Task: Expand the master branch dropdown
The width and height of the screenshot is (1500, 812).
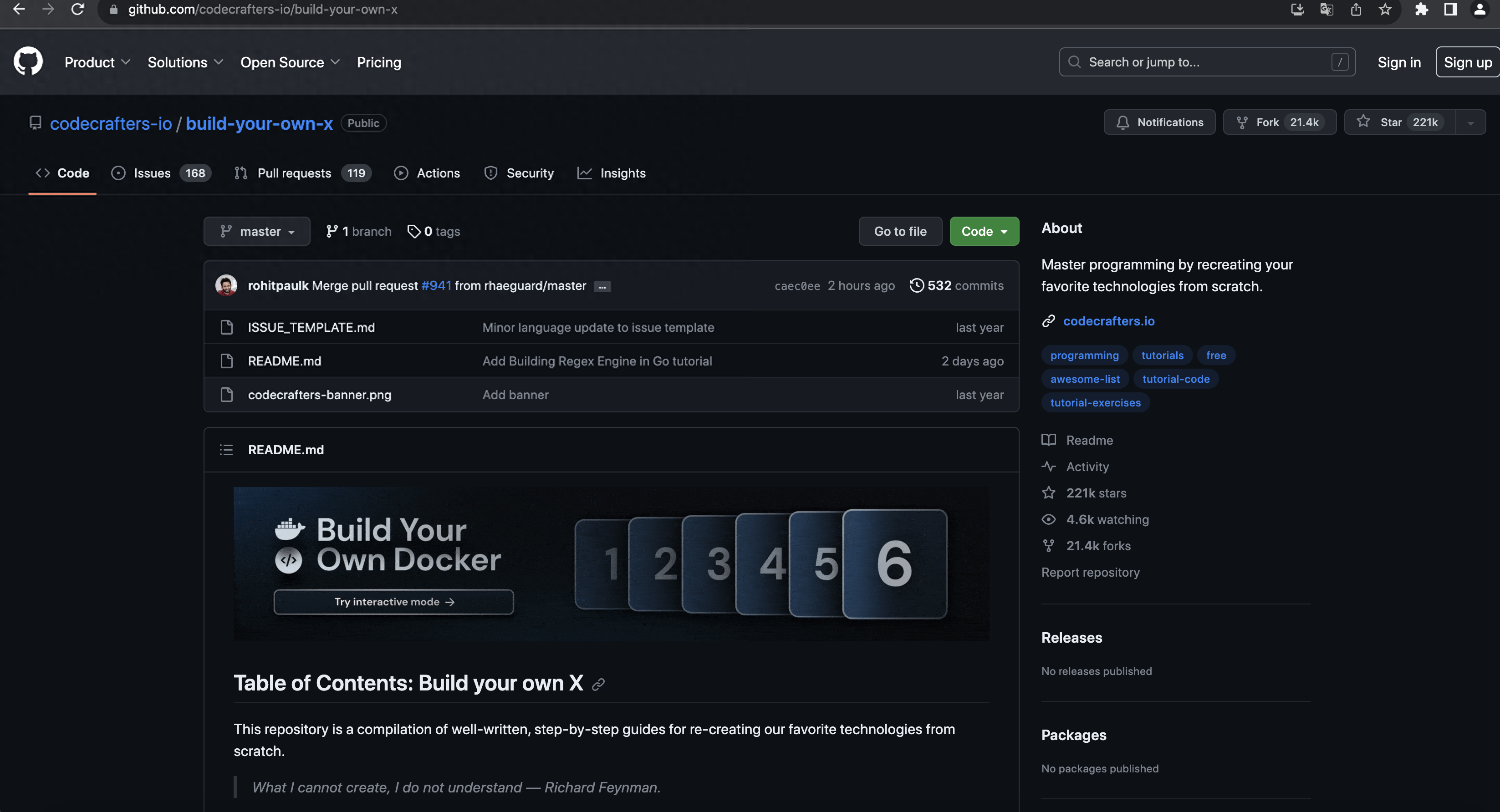Action: pyautogui.click(x=255, y=231)
